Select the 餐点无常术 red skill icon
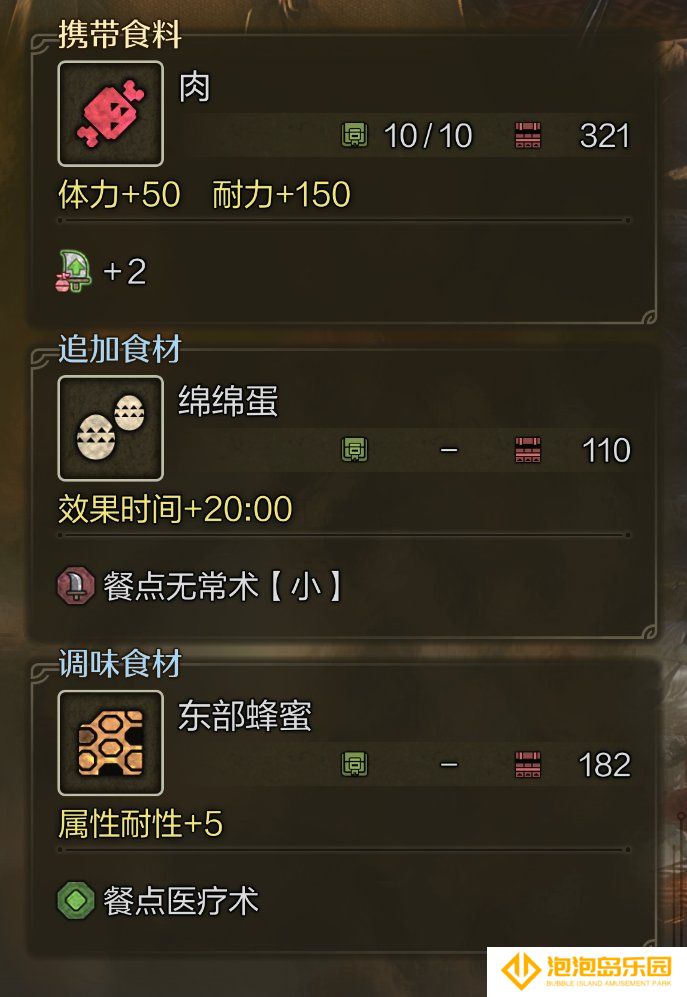 point(76,585)
